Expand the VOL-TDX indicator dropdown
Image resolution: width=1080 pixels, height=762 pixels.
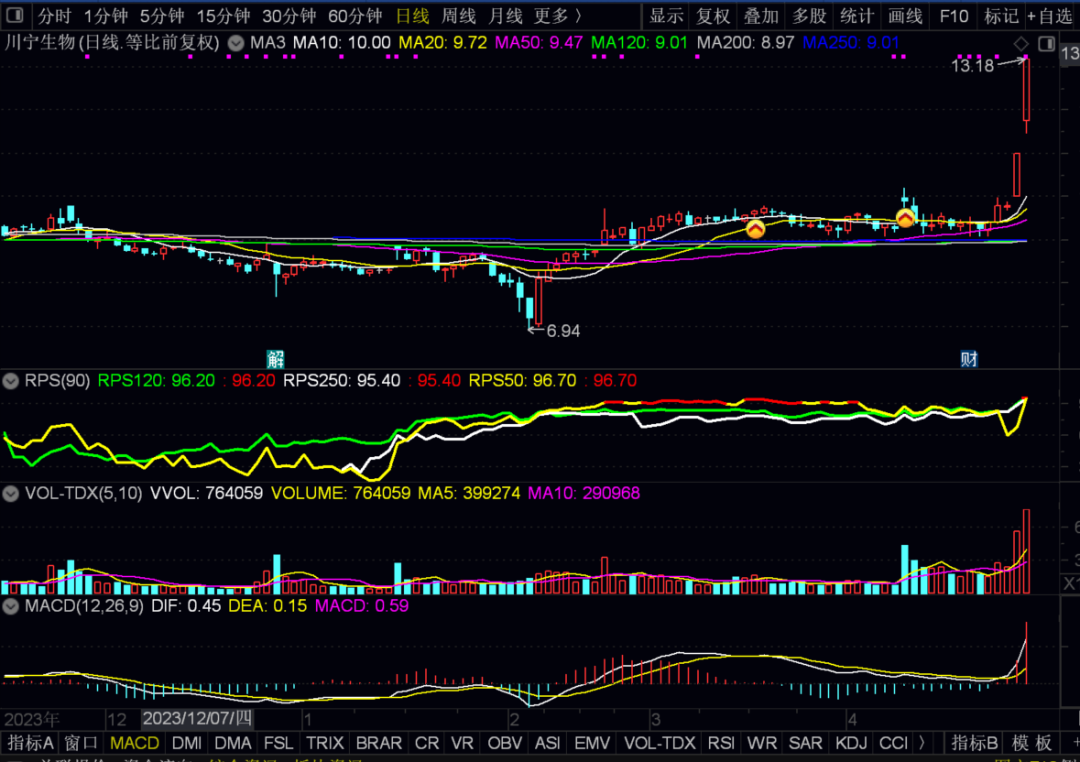click(10, 493)
